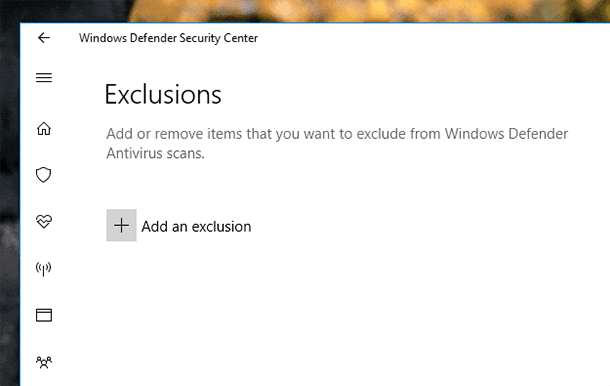Click the 'Add or remove items' description line
The image size is (610, 386).
click(x=337, y=134)
